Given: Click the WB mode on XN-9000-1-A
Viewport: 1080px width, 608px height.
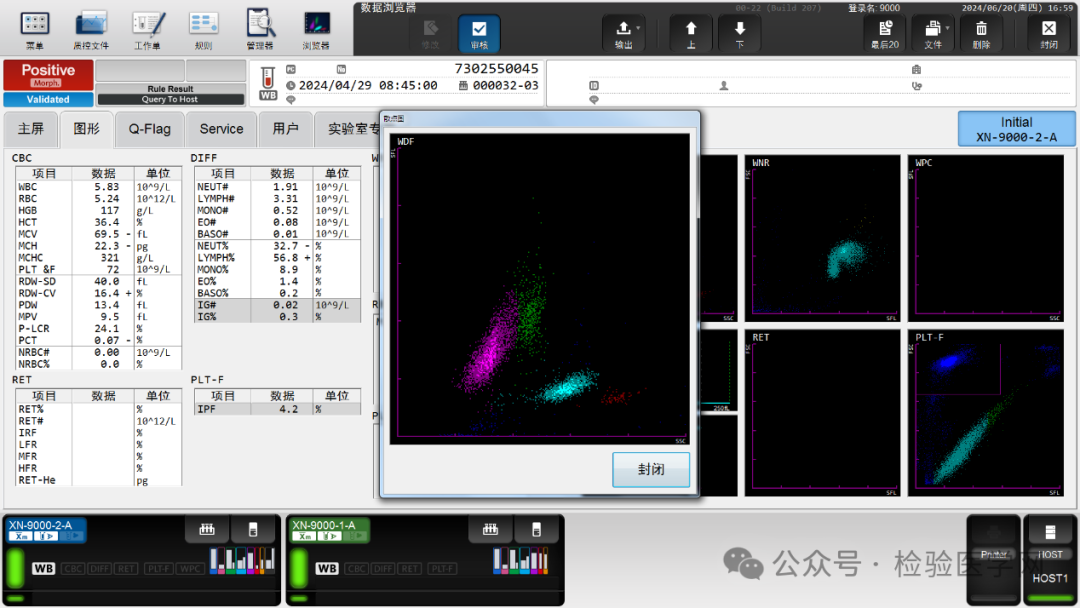Looking at the screenshot, I should [x=327, y=569].
